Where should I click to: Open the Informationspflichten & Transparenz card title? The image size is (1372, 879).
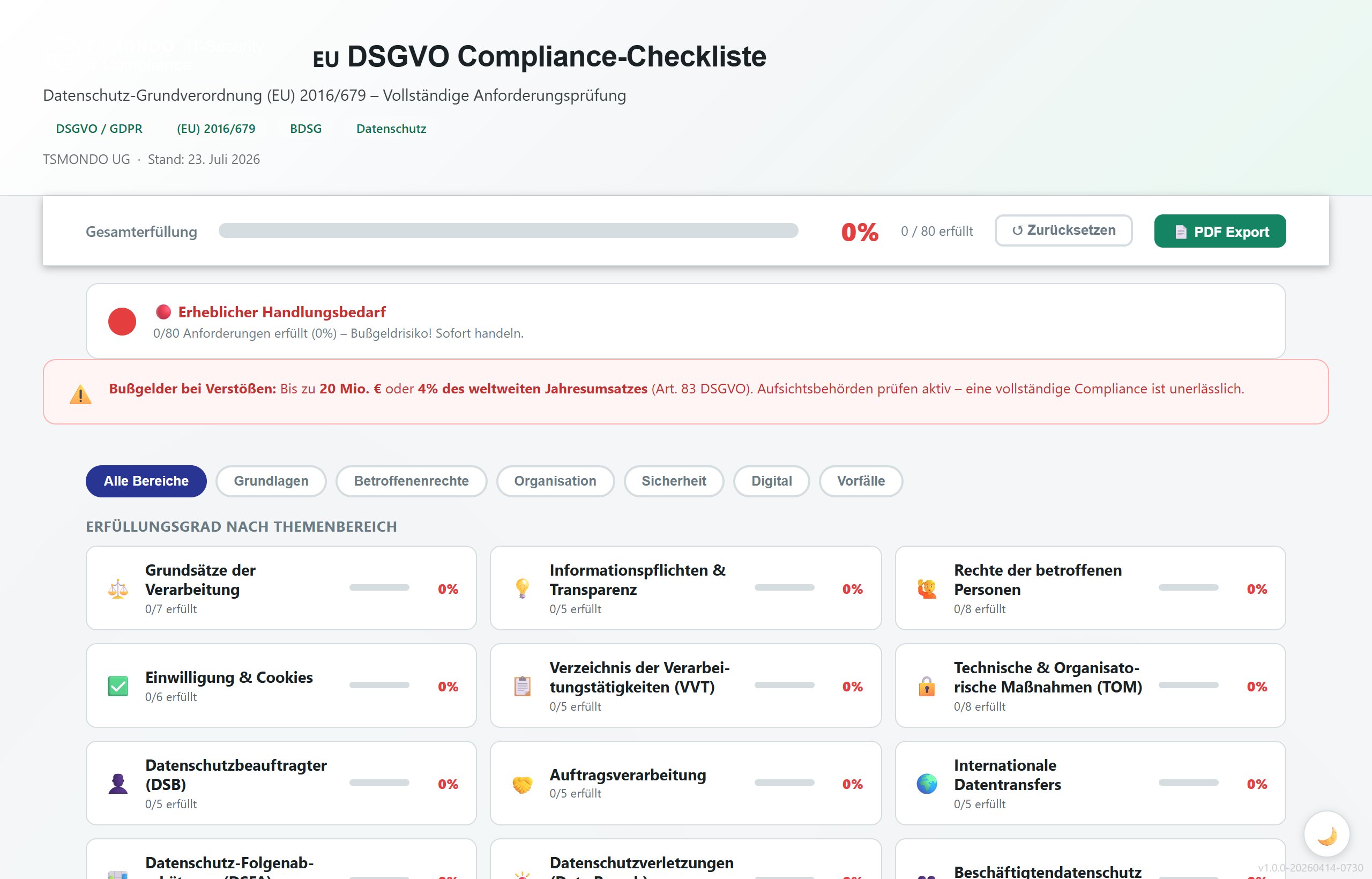coord(637,580)
